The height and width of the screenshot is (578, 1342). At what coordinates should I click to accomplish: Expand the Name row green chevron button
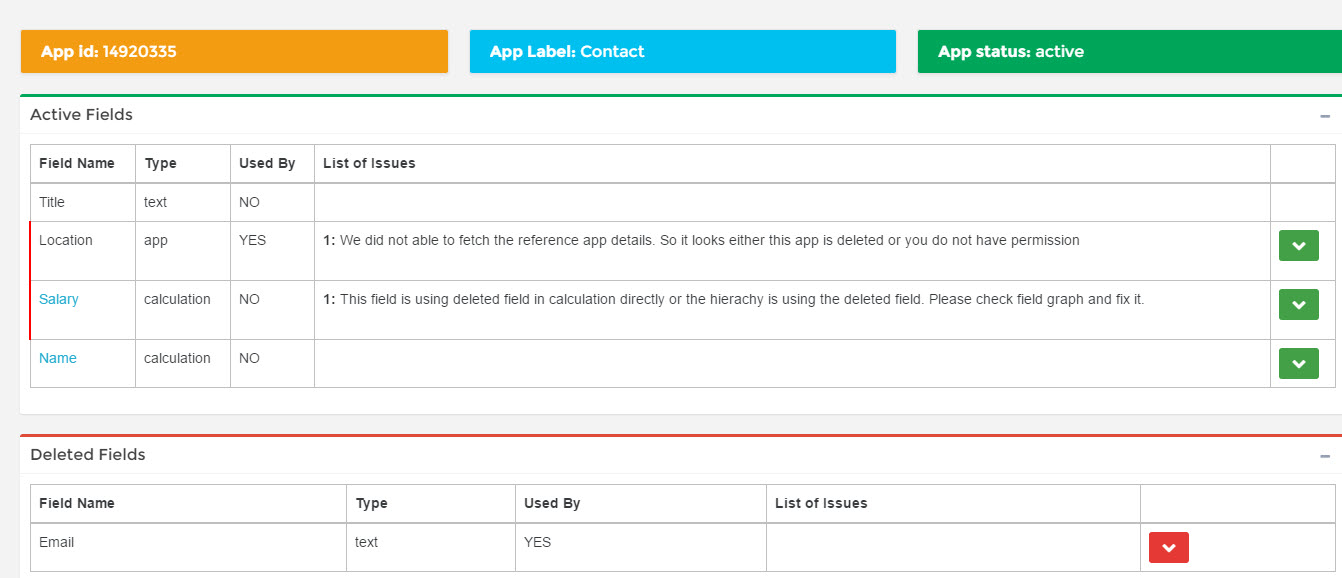click(x=1298, y=363)
